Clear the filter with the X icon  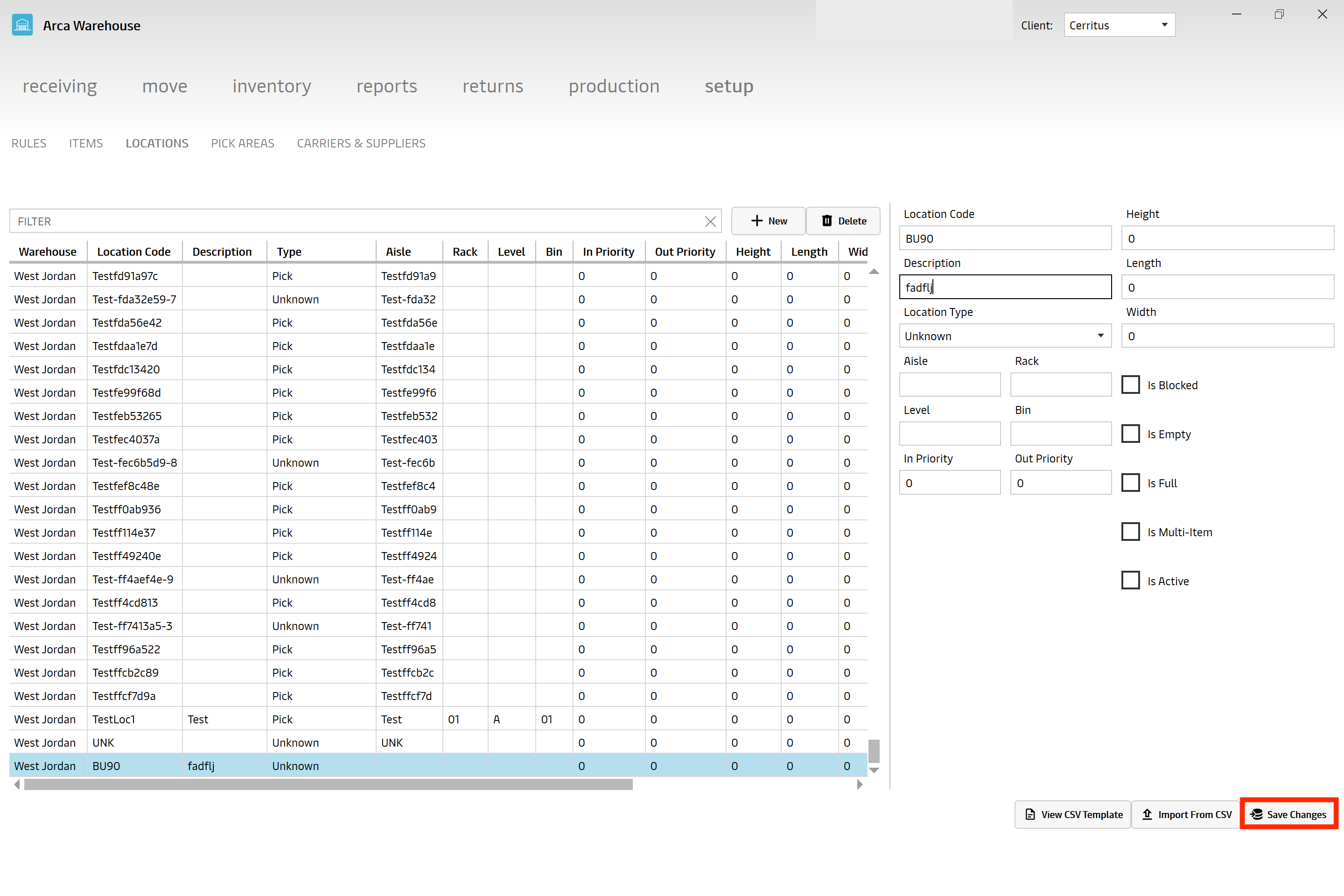[x=710, y=222]
